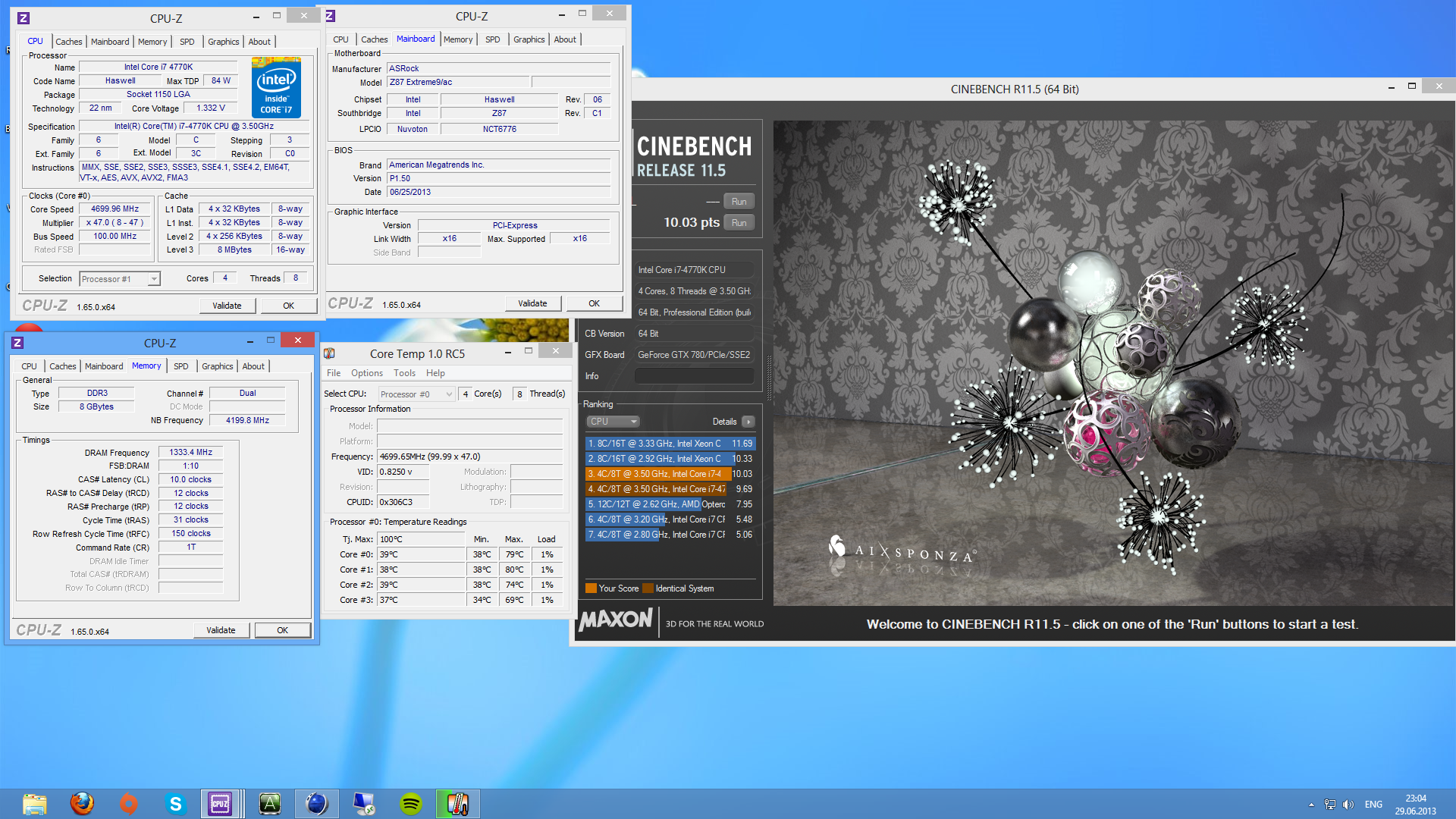Screen dimensions: 1456x819
Task: Open the Graphics tab in the Mainboard CPU-Z window
Action: [529, 39]
